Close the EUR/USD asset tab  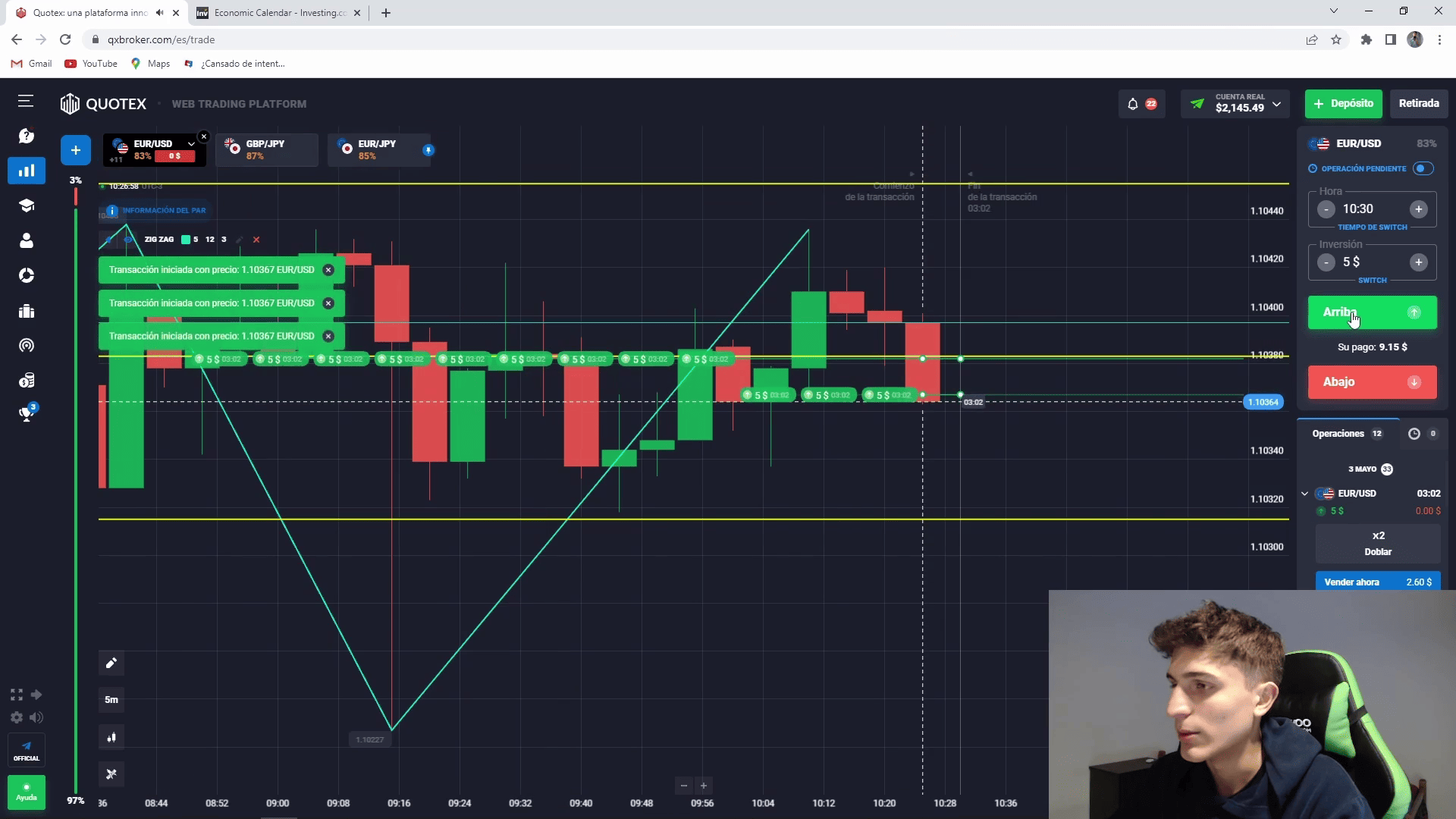[204, 136]
